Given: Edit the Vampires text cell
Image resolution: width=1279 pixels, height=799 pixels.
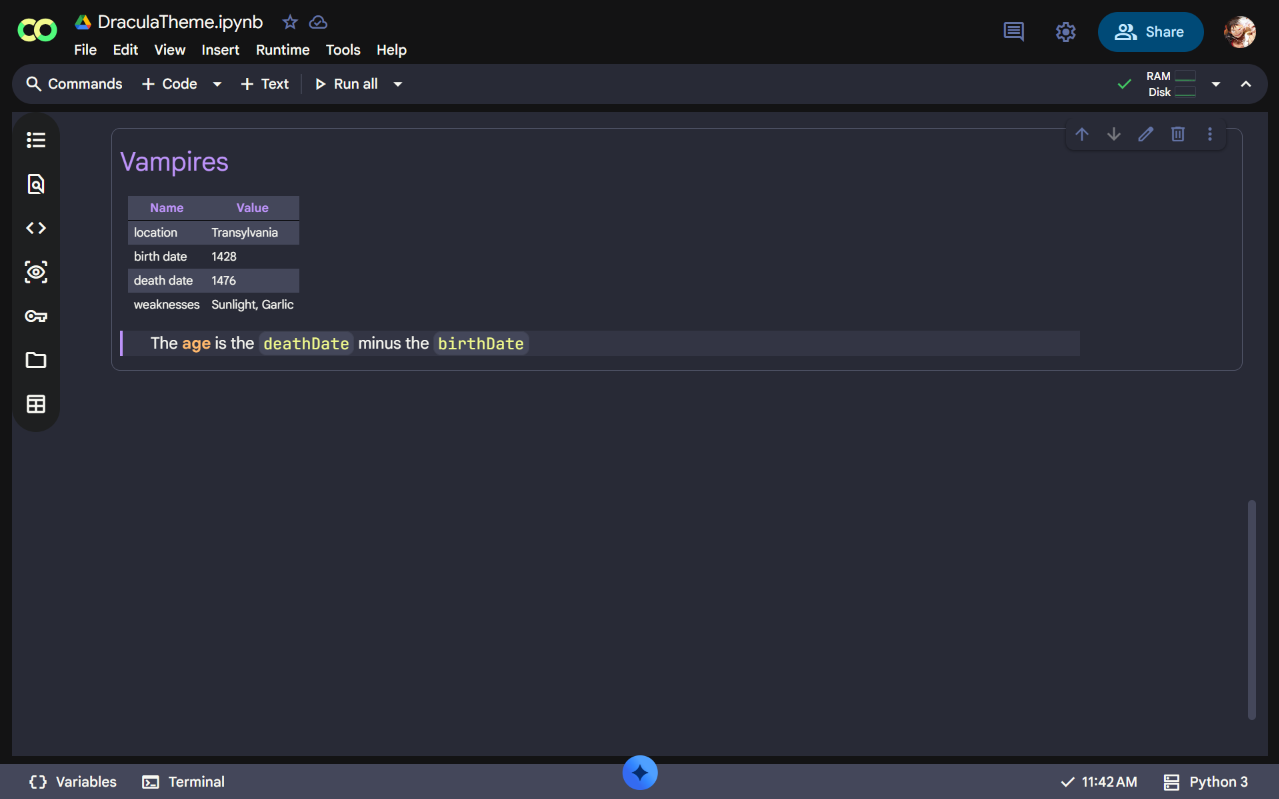Looking at the screenshot, I should (x=1146, y=134).
